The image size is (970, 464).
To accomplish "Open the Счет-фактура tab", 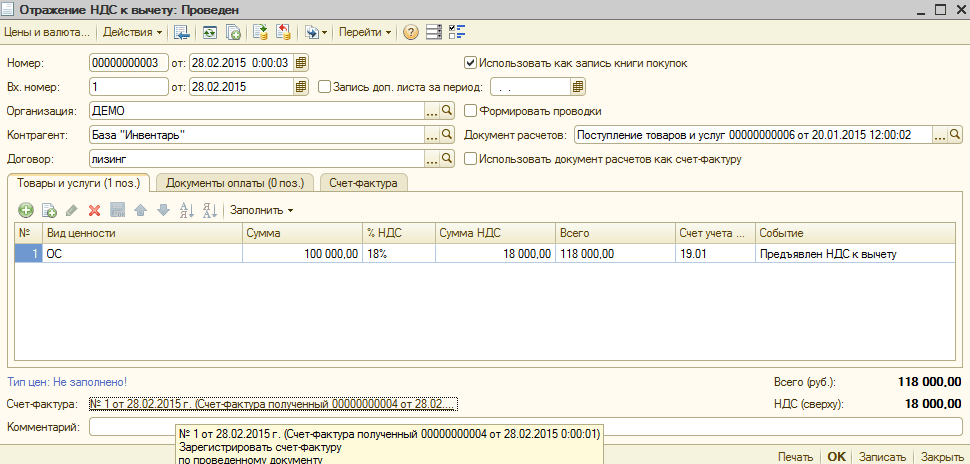I will tap(363, 183).
